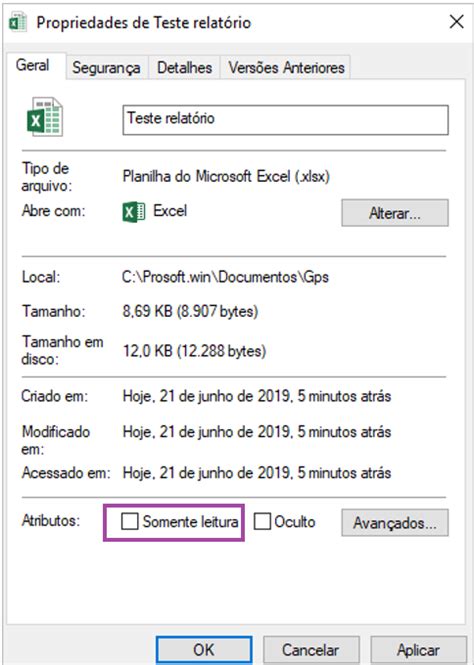Enable the Somente leitura checkbox
The image size is (474, 665).
click(x=129, y=521)
